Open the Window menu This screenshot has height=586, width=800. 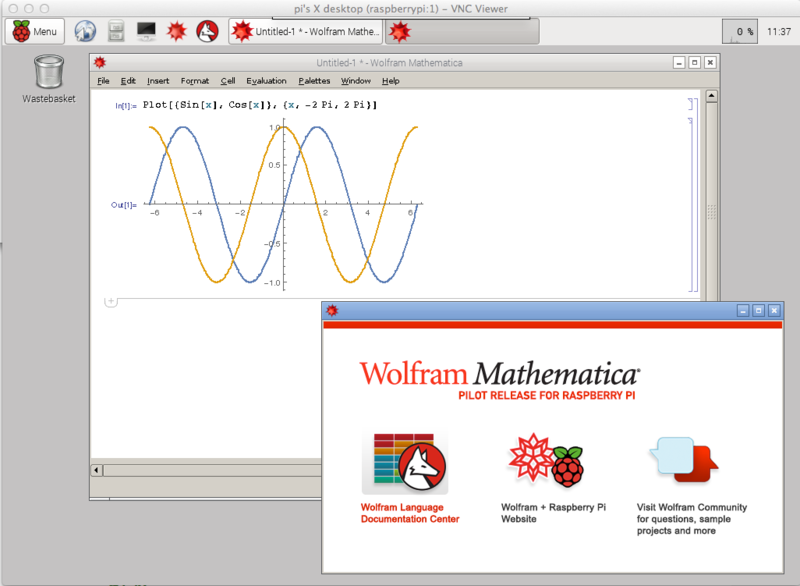(x=356, y=81)
